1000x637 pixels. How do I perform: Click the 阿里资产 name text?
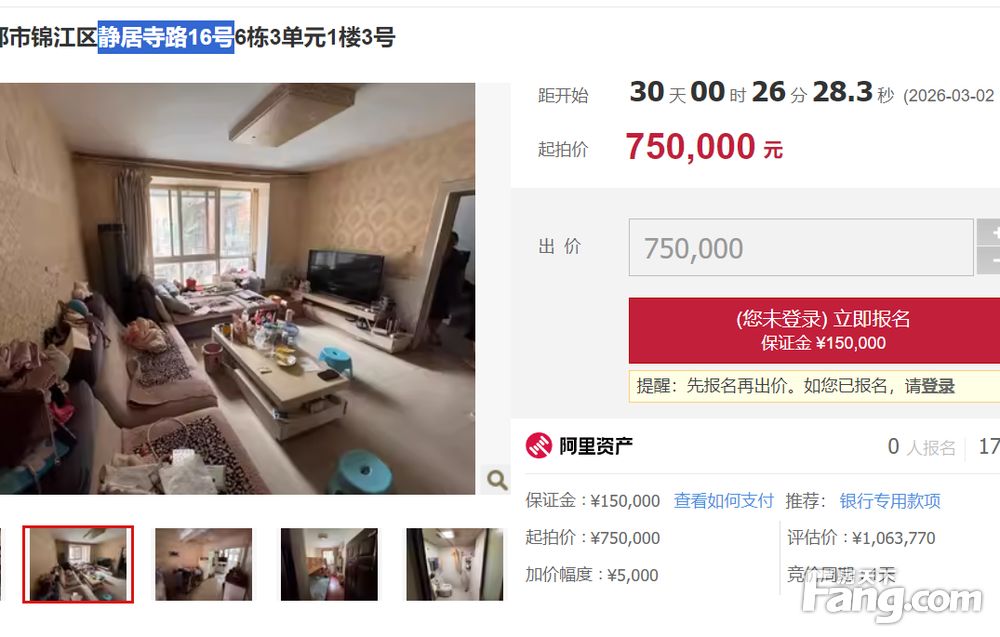tap(596, 446)
